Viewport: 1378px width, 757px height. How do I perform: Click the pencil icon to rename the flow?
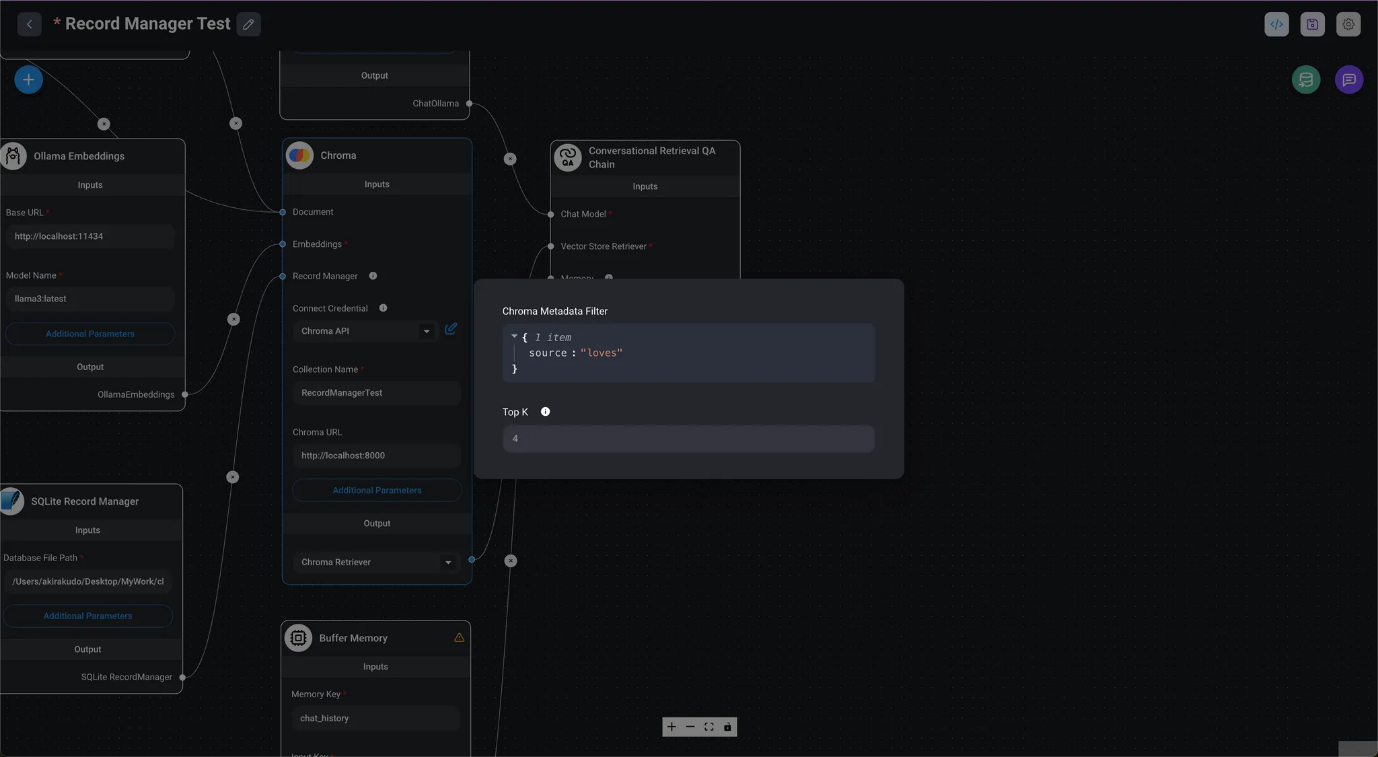[249, 24]
